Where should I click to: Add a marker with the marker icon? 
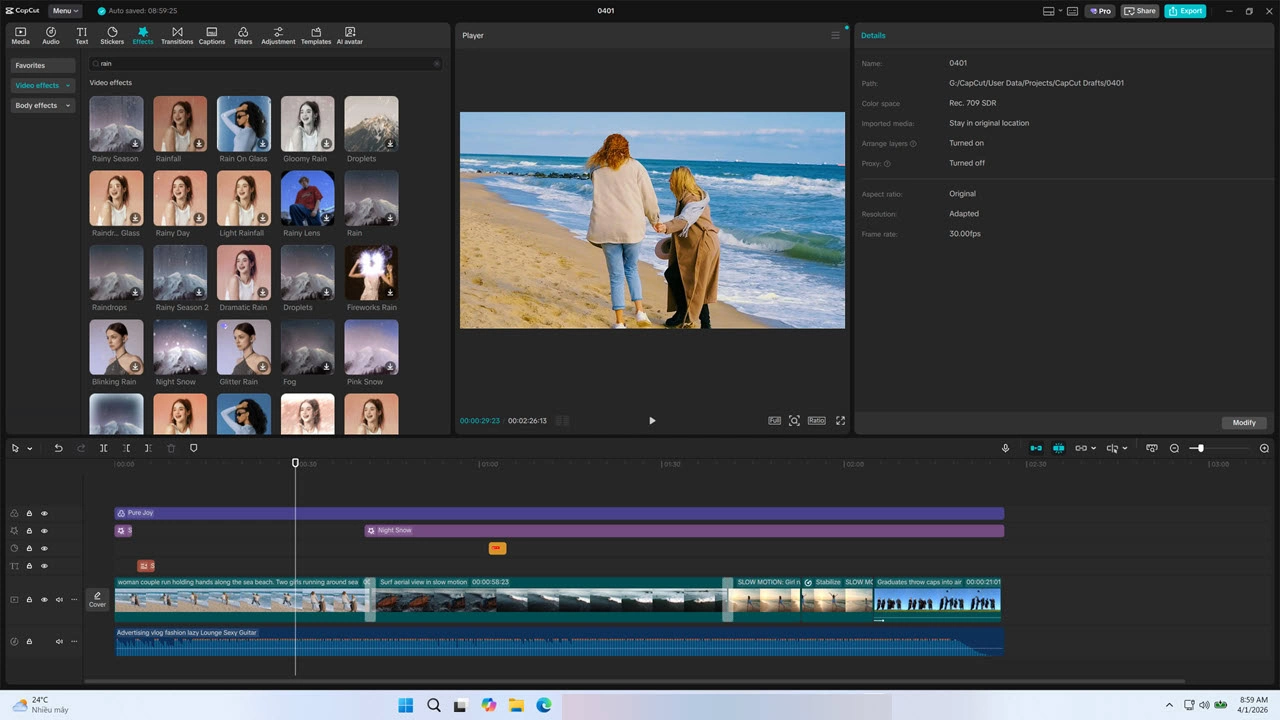coord(194,448)
